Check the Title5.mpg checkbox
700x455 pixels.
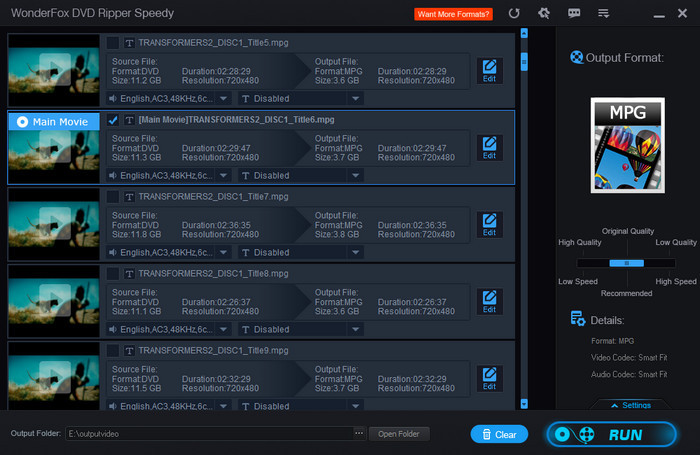(x=113, y=43)
